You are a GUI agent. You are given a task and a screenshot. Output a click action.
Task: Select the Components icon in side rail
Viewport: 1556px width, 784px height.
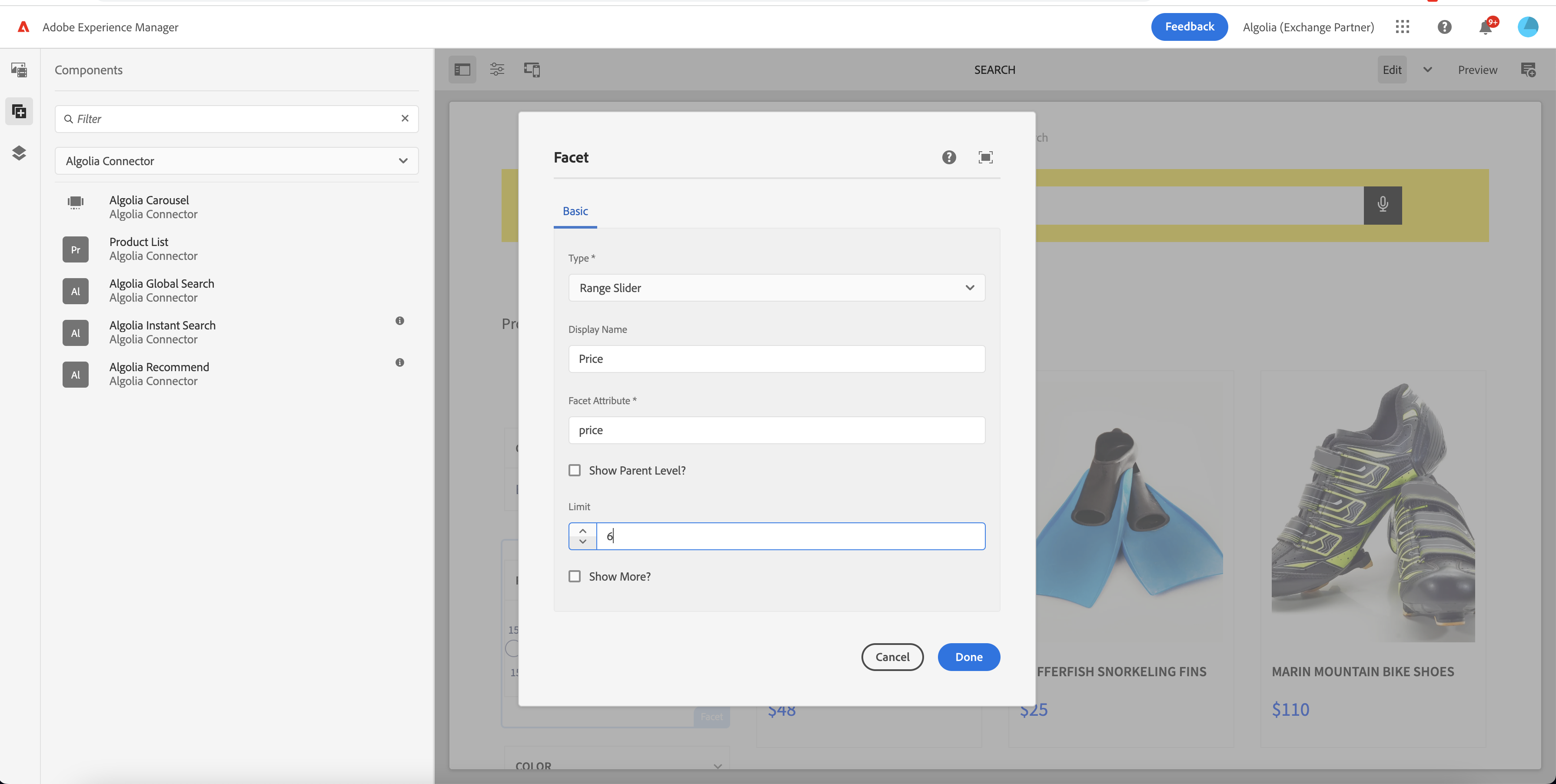coord(19,112)
